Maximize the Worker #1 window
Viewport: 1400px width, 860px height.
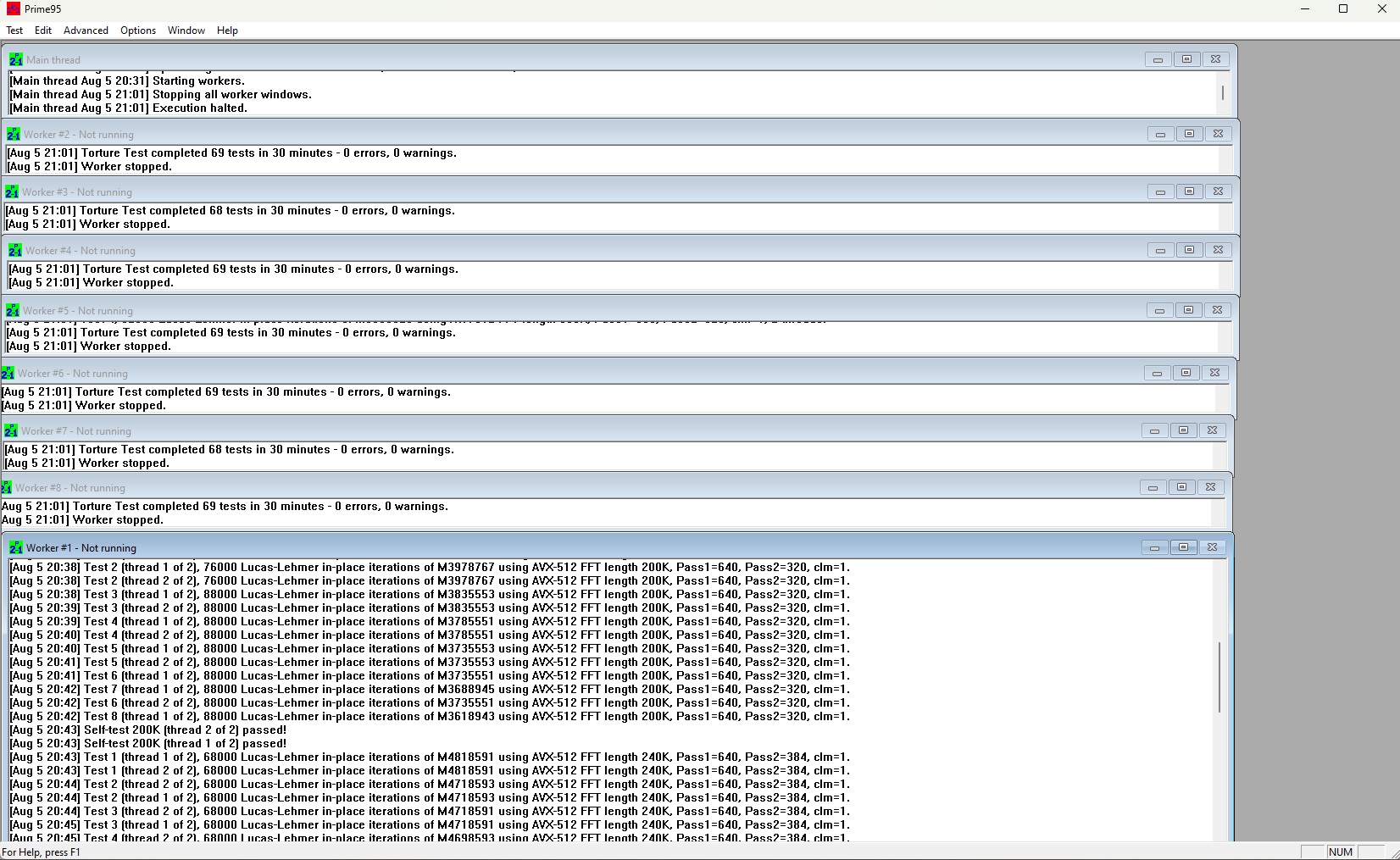pyautogui.click(x=1183, y=547)
